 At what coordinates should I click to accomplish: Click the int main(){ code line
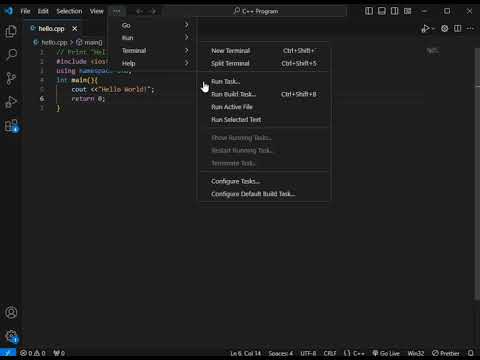point(77,80)
